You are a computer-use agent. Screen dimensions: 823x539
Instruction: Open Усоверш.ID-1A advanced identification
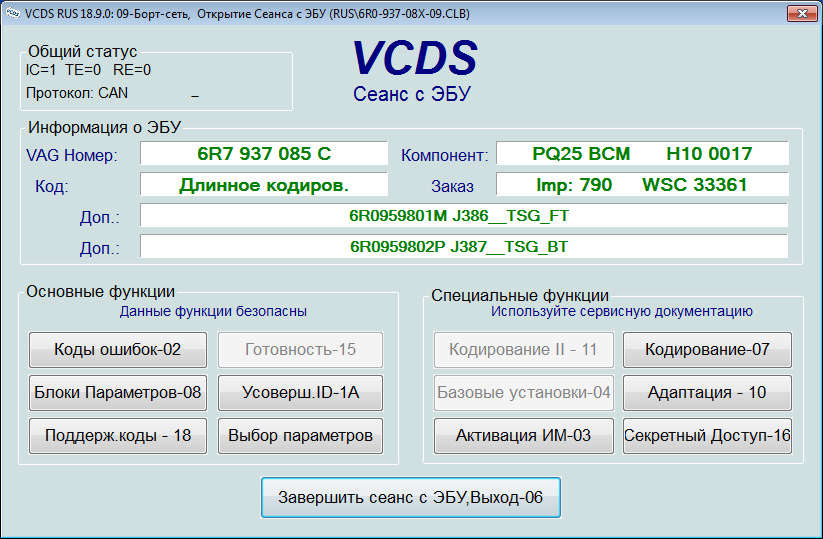pos(300,393)
